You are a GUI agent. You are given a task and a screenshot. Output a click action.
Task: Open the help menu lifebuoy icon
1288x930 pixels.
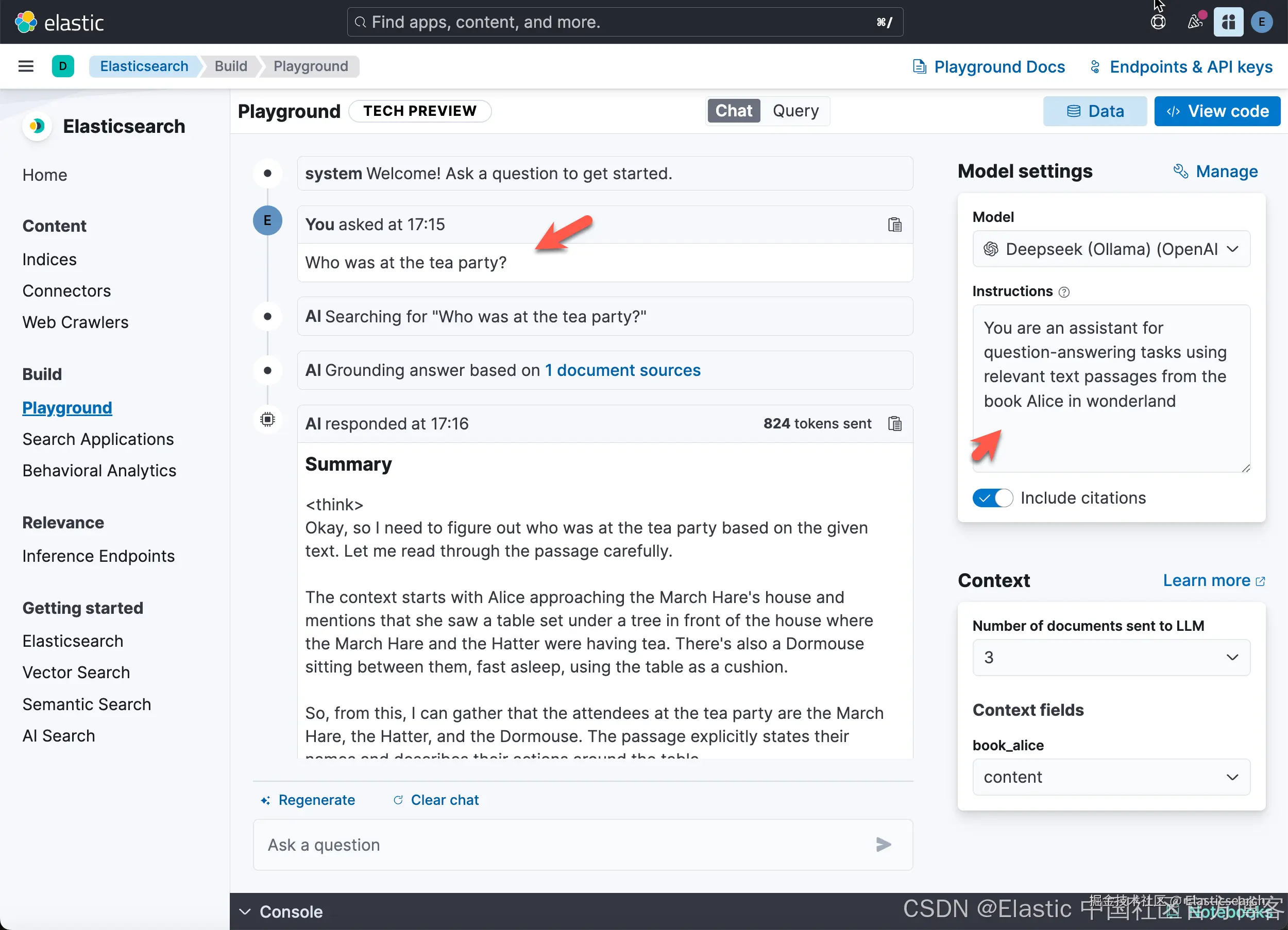[1157, 22]
